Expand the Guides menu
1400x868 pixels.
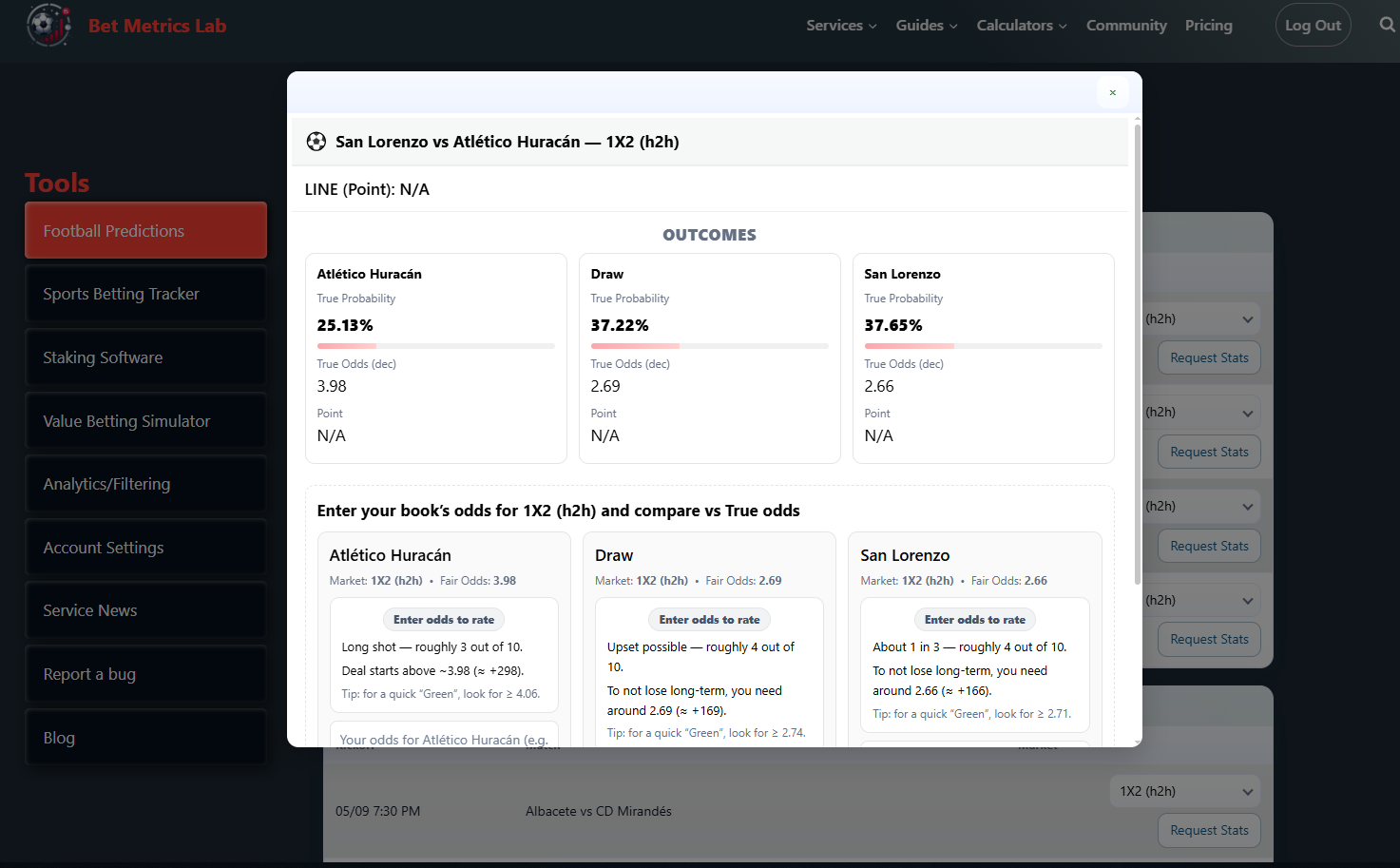point(927,26)
